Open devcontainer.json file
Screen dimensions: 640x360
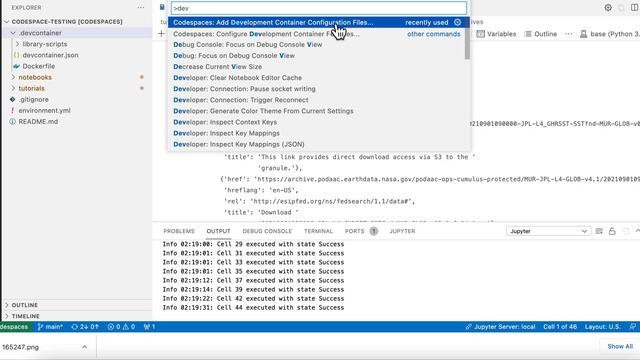50,55
